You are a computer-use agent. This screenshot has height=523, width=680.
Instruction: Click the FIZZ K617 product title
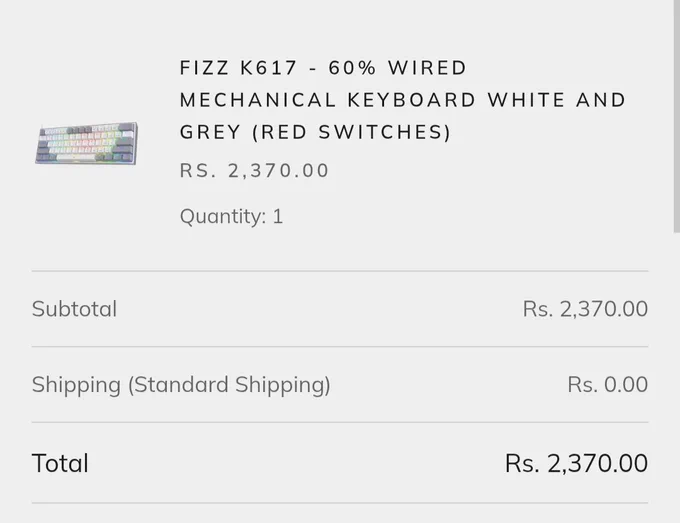(x=402, y=100)
